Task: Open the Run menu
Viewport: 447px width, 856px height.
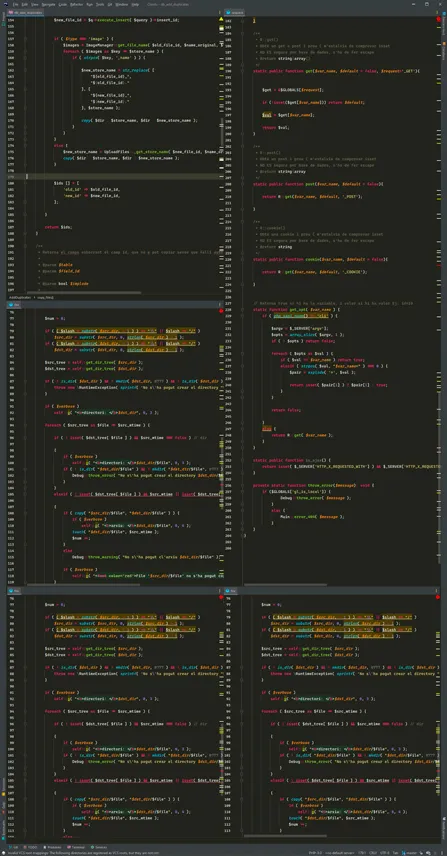Action: [x=90, y=4]
